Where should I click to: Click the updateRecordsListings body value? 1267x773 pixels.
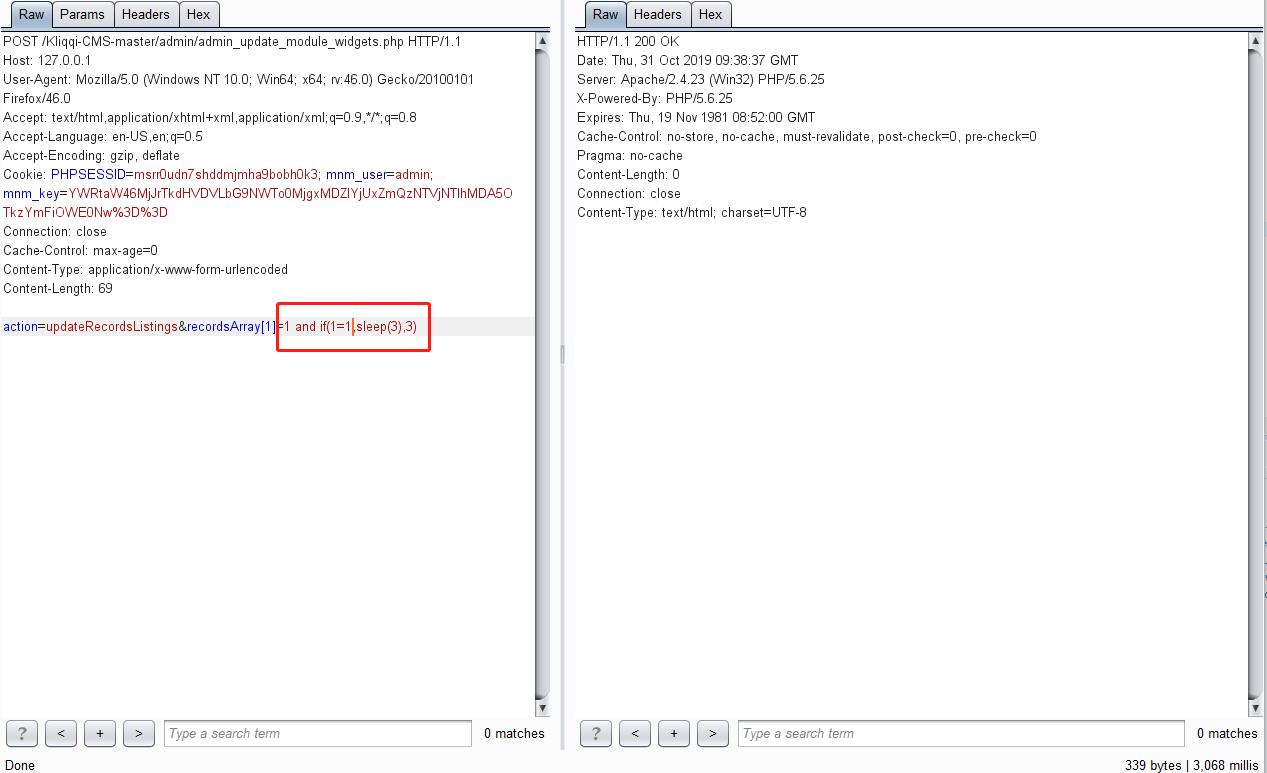click(112, 326)
